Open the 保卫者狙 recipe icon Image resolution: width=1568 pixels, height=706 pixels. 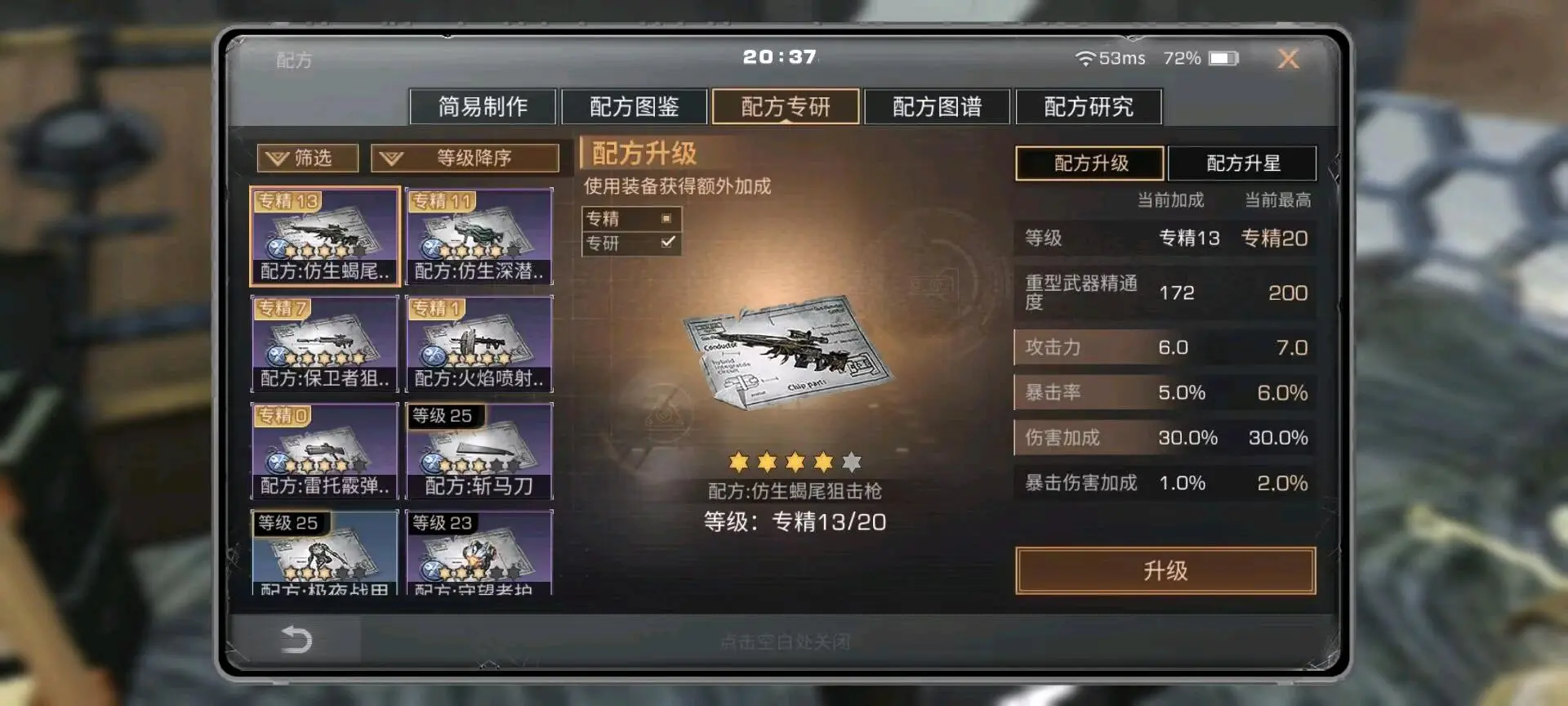tap(324, 344)
